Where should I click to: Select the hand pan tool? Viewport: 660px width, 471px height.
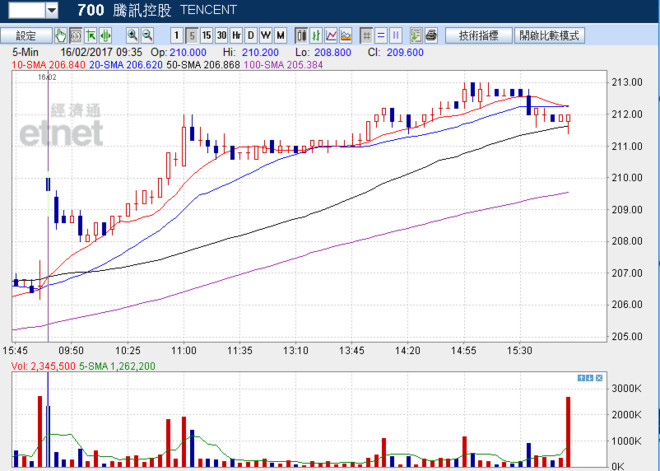click(61, 36)
